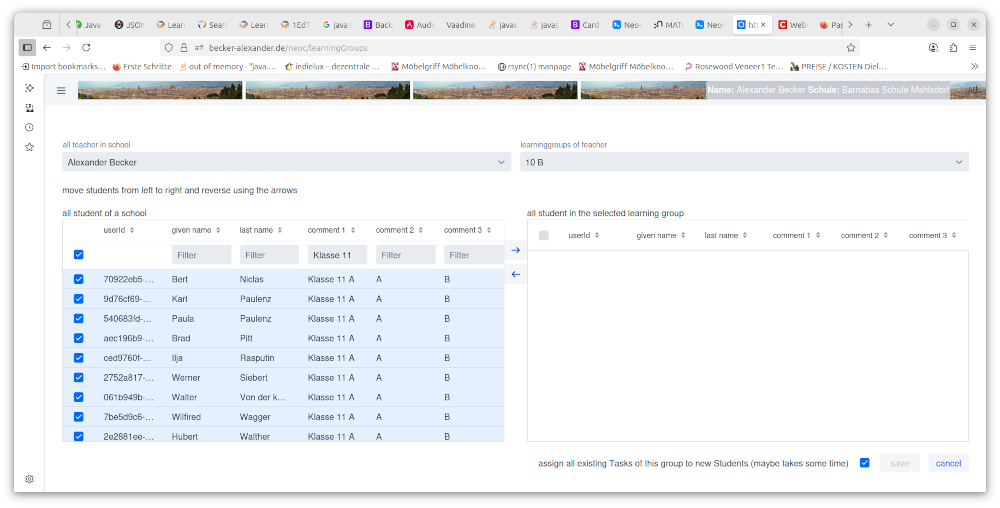
Task: Sort right table by comment 3
Action: (932, 235)
